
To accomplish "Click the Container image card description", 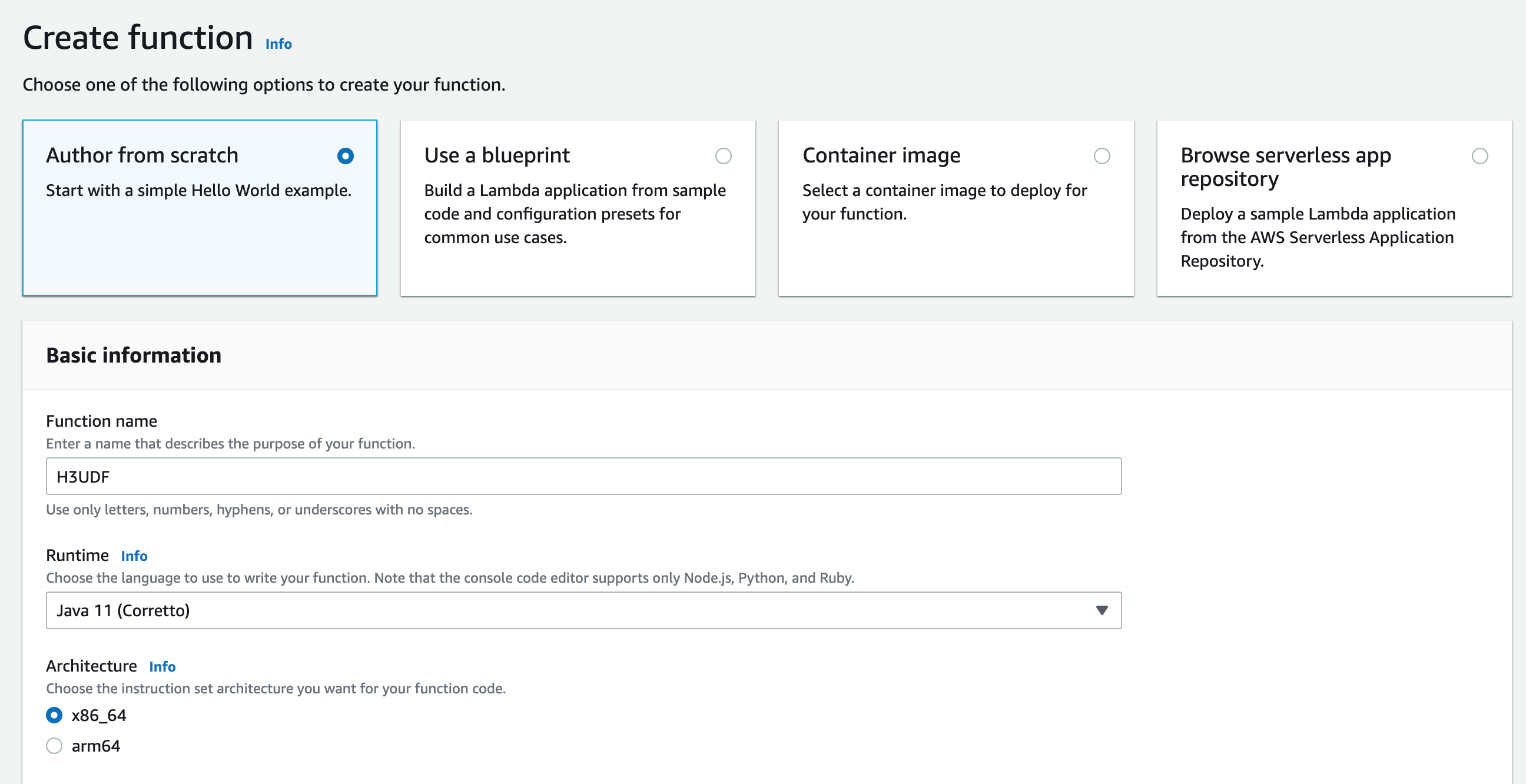I will 944,202.
